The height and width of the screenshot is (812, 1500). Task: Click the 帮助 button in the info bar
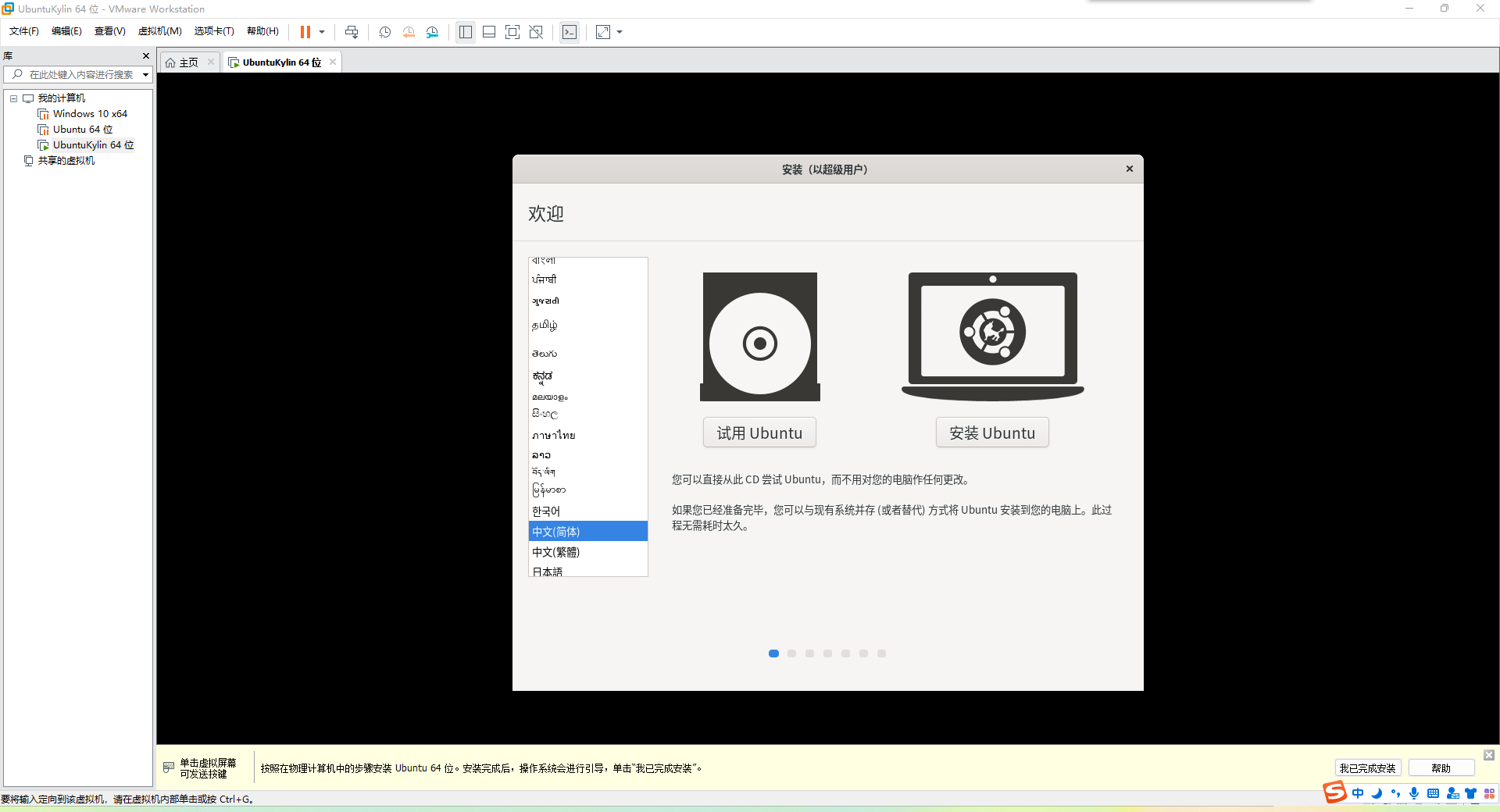(x=1441, y=768)
